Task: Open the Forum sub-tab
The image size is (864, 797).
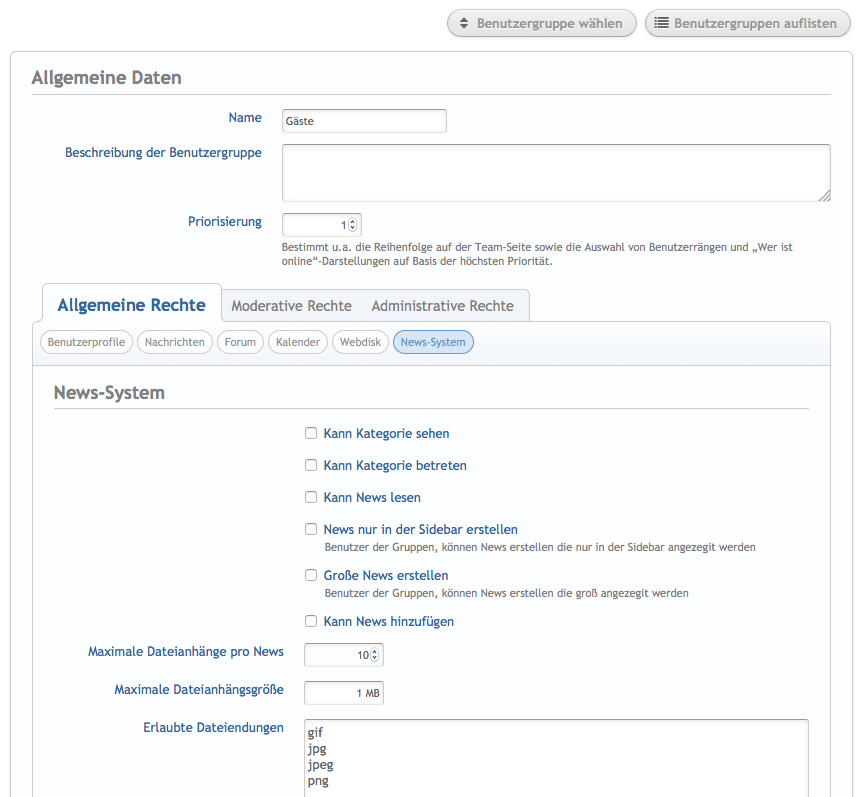Action: coord(240,342)
